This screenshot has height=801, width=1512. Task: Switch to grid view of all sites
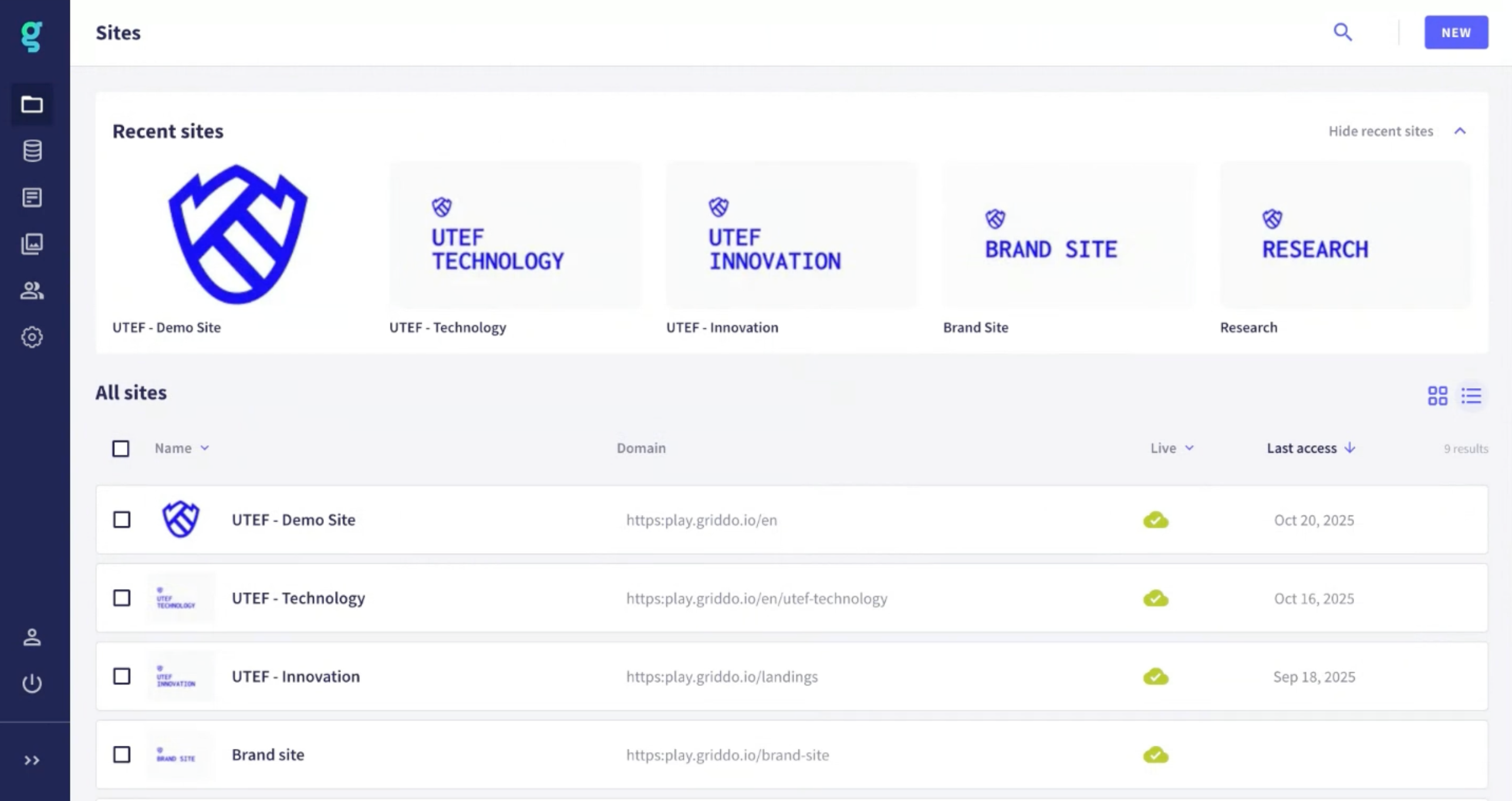point(1439,396)
